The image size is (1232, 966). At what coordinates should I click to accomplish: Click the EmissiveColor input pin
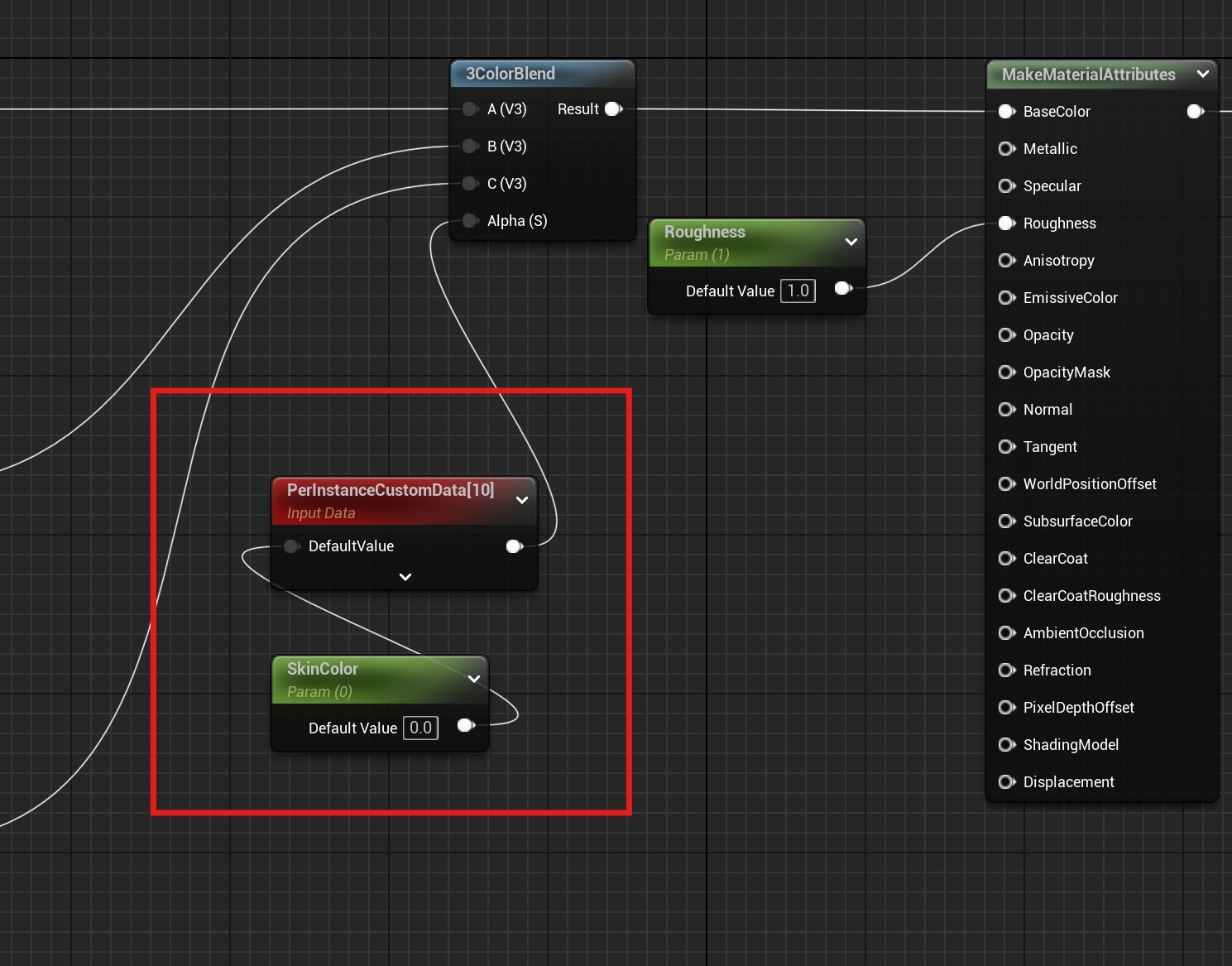click(x=1007, y=298)
